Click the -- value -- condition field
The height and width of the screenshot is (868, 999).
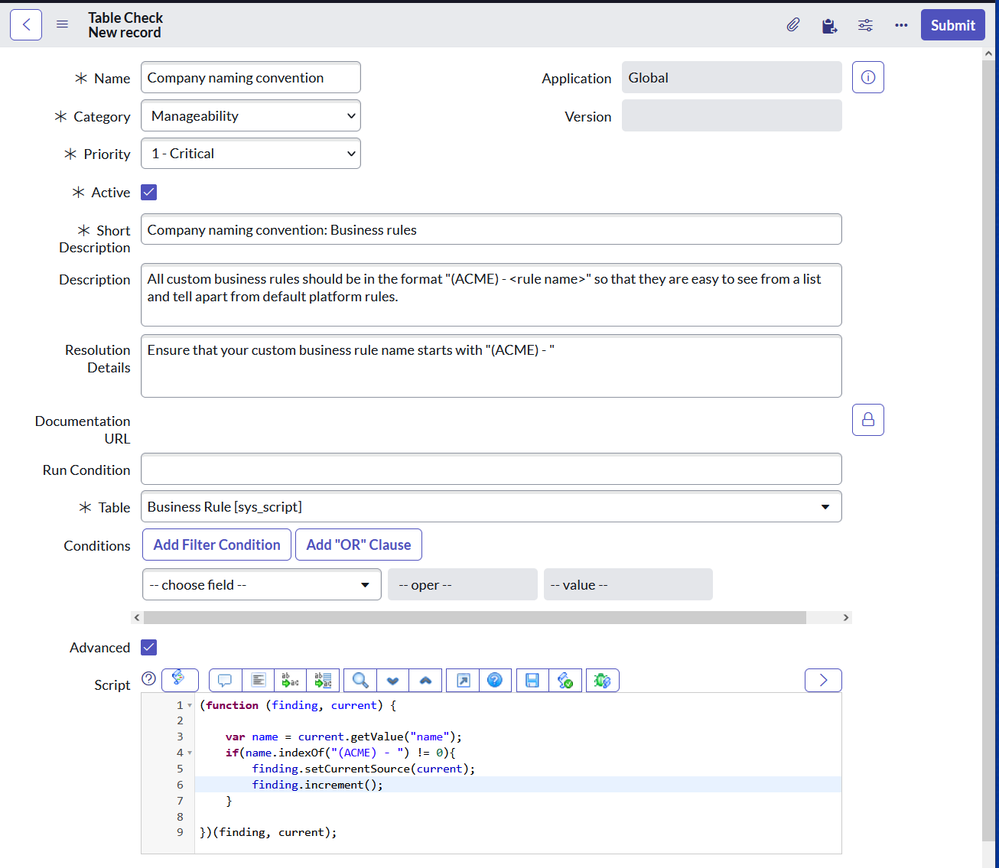click(628, 584)
